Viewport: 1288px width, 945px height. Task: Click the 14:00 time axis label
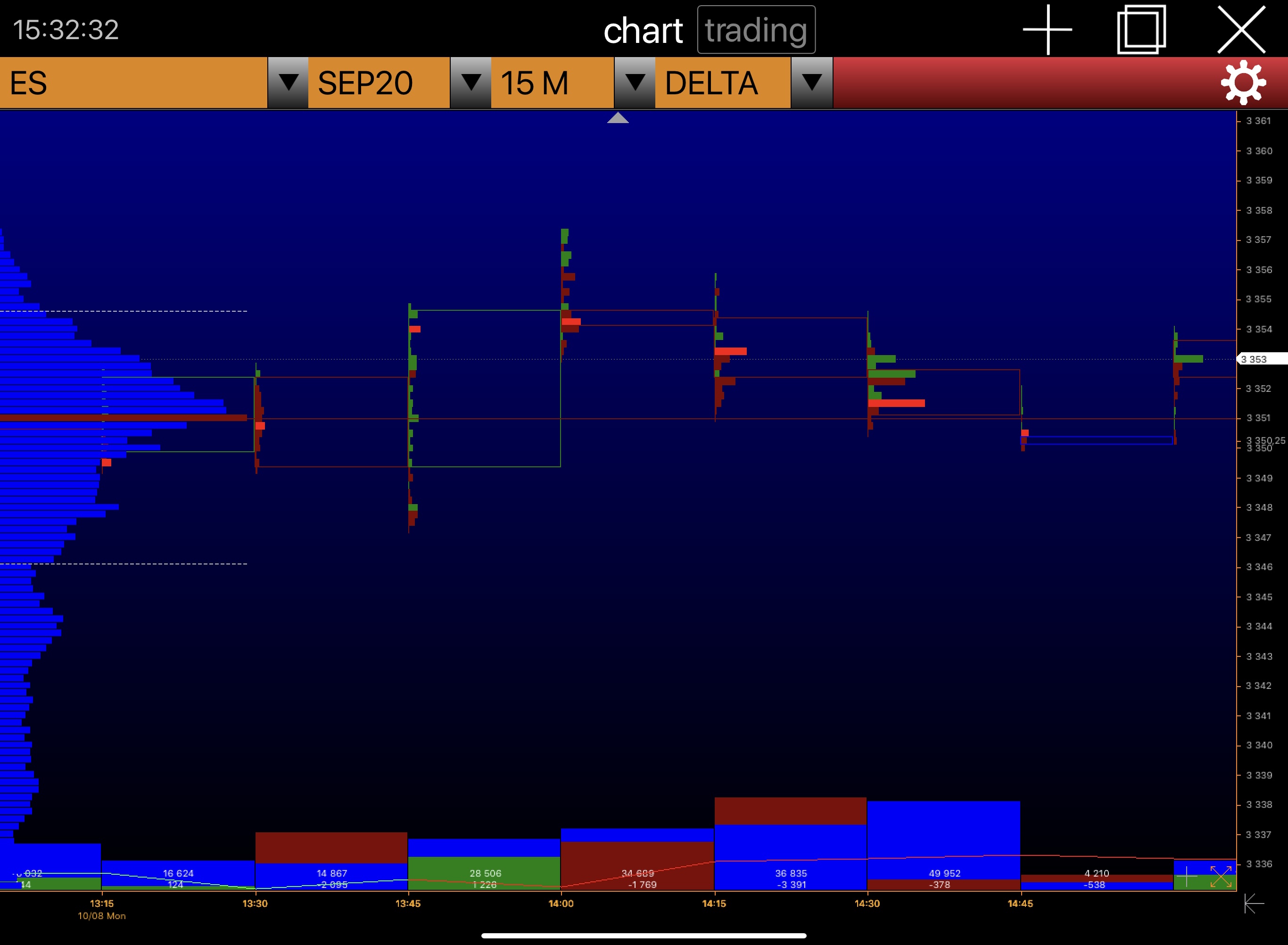click(561, 903)
